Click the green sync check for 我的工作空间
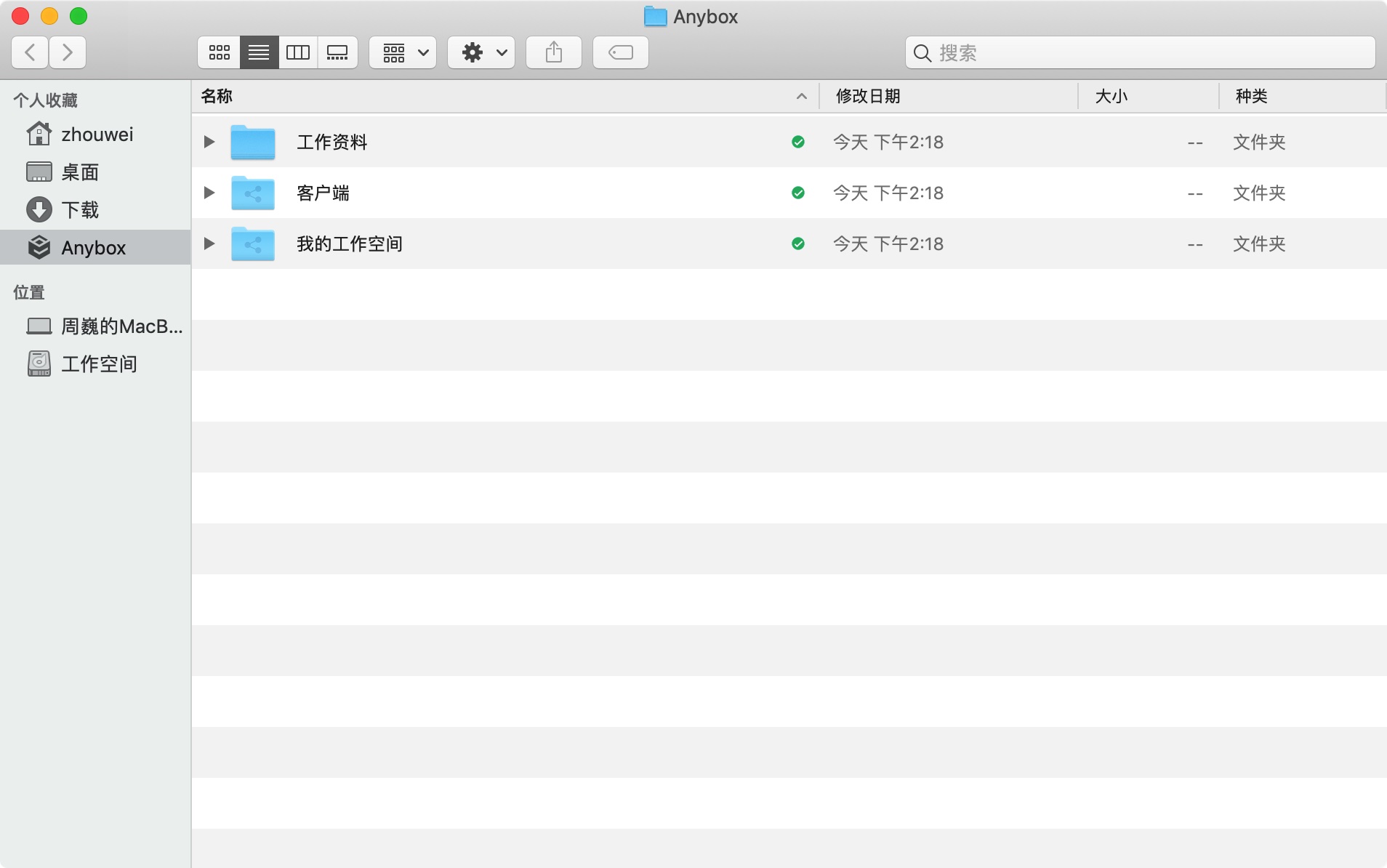1387x868 pixels. pos(798,244)
